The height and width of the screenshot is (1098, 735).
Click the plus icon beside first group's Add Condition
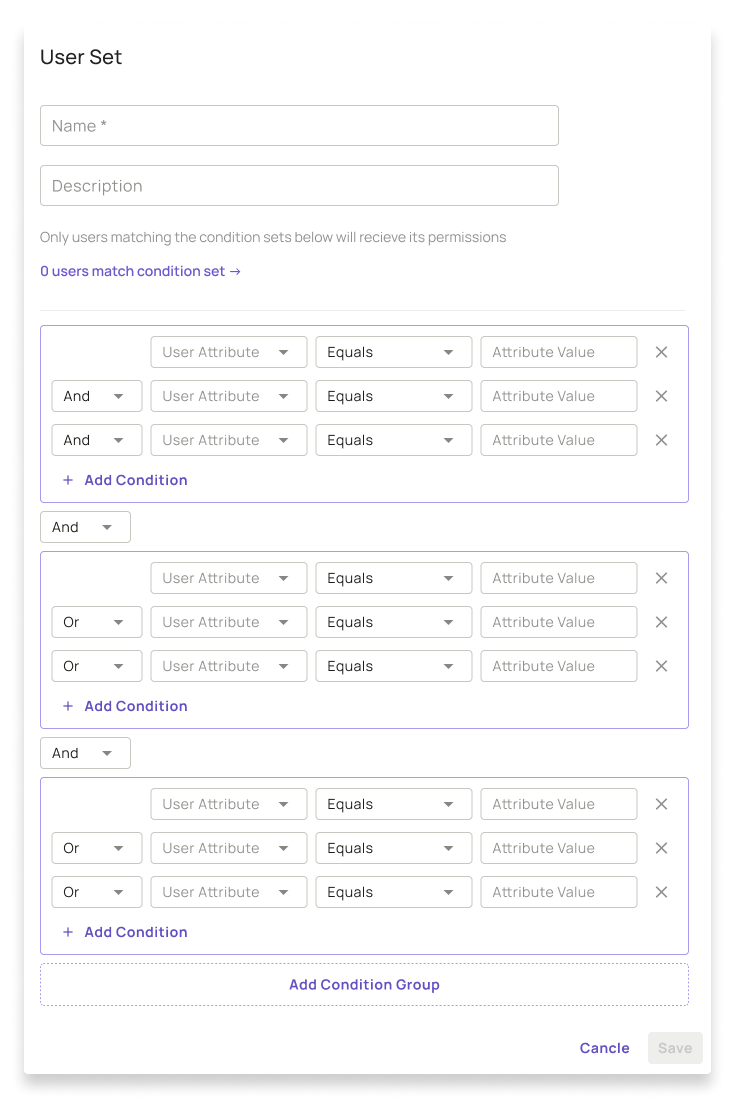coord(67,480)
